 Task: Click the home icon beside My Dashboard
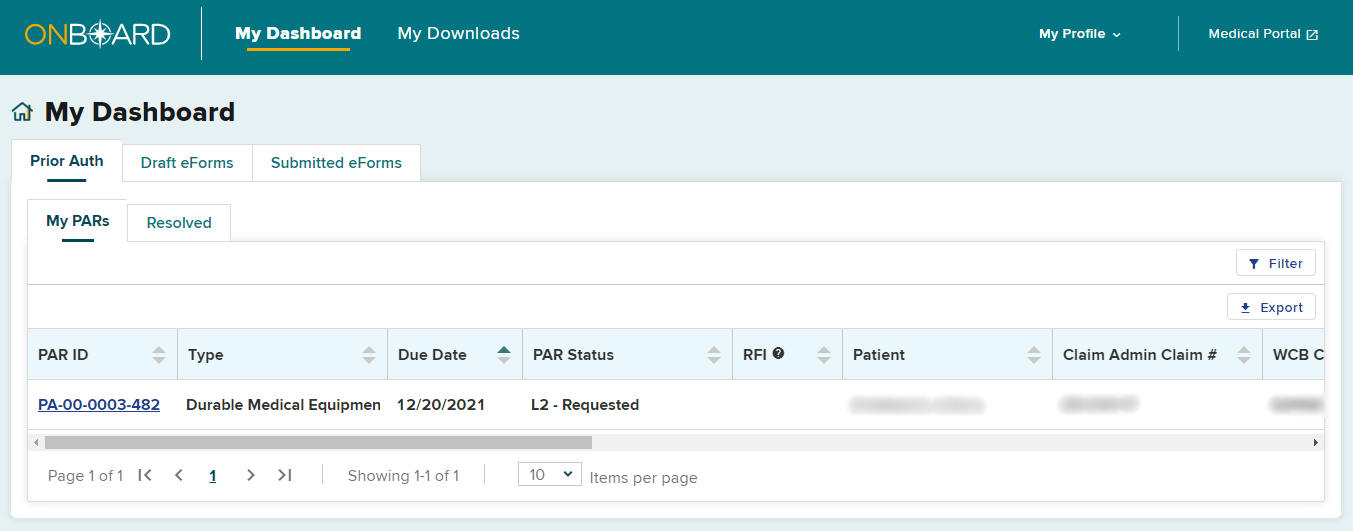coord(22,112)
